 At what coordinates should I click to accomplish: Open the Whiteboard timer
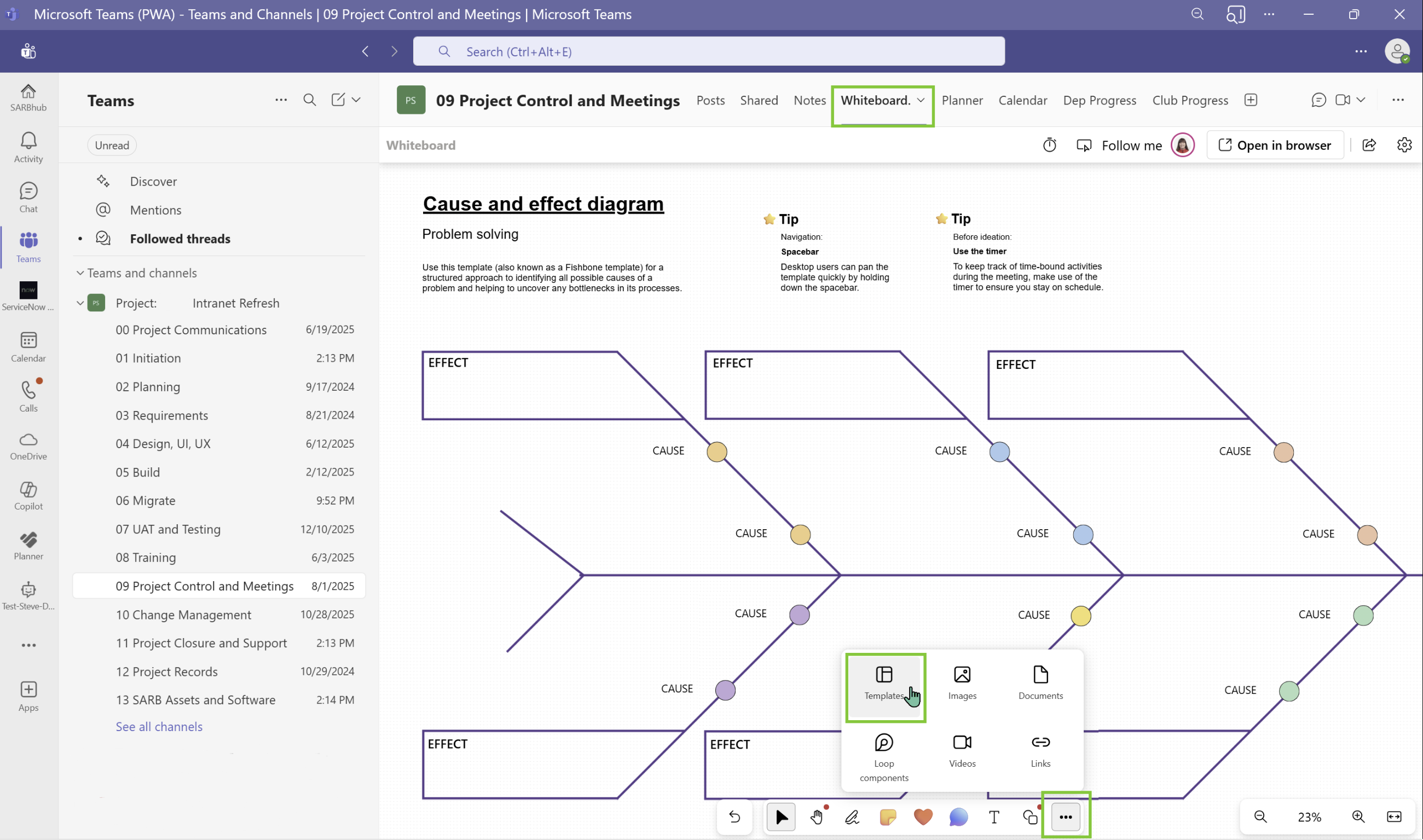1049,146
